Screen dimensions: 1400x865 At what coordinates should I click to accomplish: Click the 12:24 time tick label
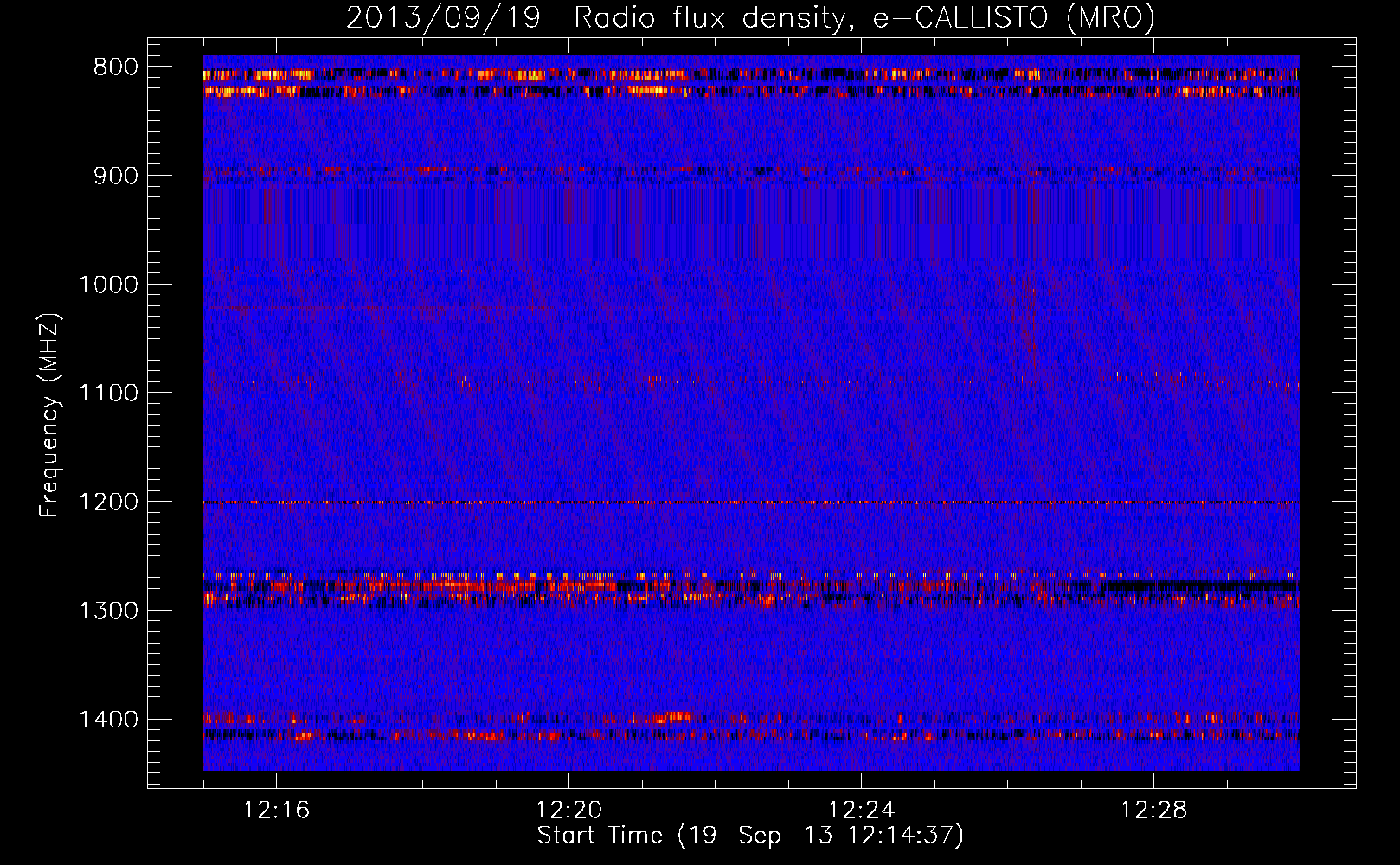pos(862,810)
